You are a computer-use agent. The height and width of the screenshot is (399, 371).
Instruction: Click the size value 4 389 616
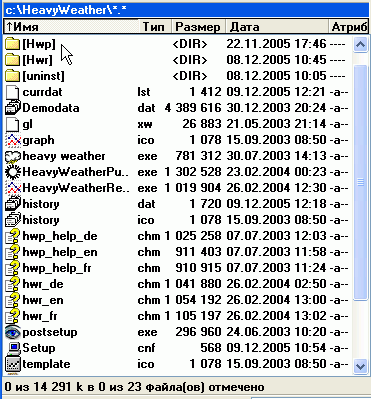click(193, 108)
